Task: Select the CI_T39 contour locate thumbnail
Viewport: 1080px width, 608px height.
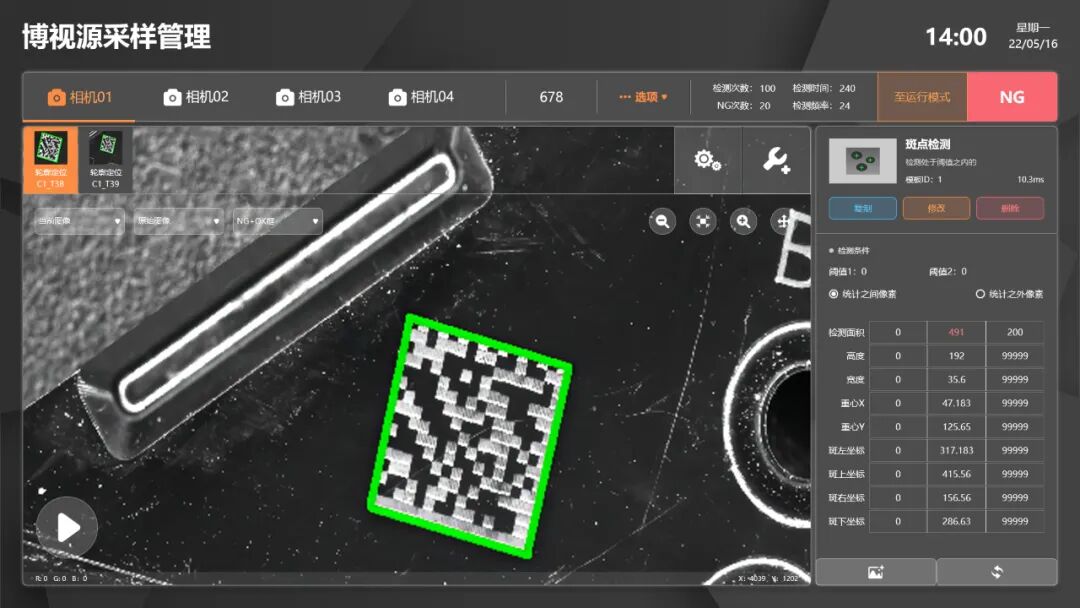Action: point(106,160)
